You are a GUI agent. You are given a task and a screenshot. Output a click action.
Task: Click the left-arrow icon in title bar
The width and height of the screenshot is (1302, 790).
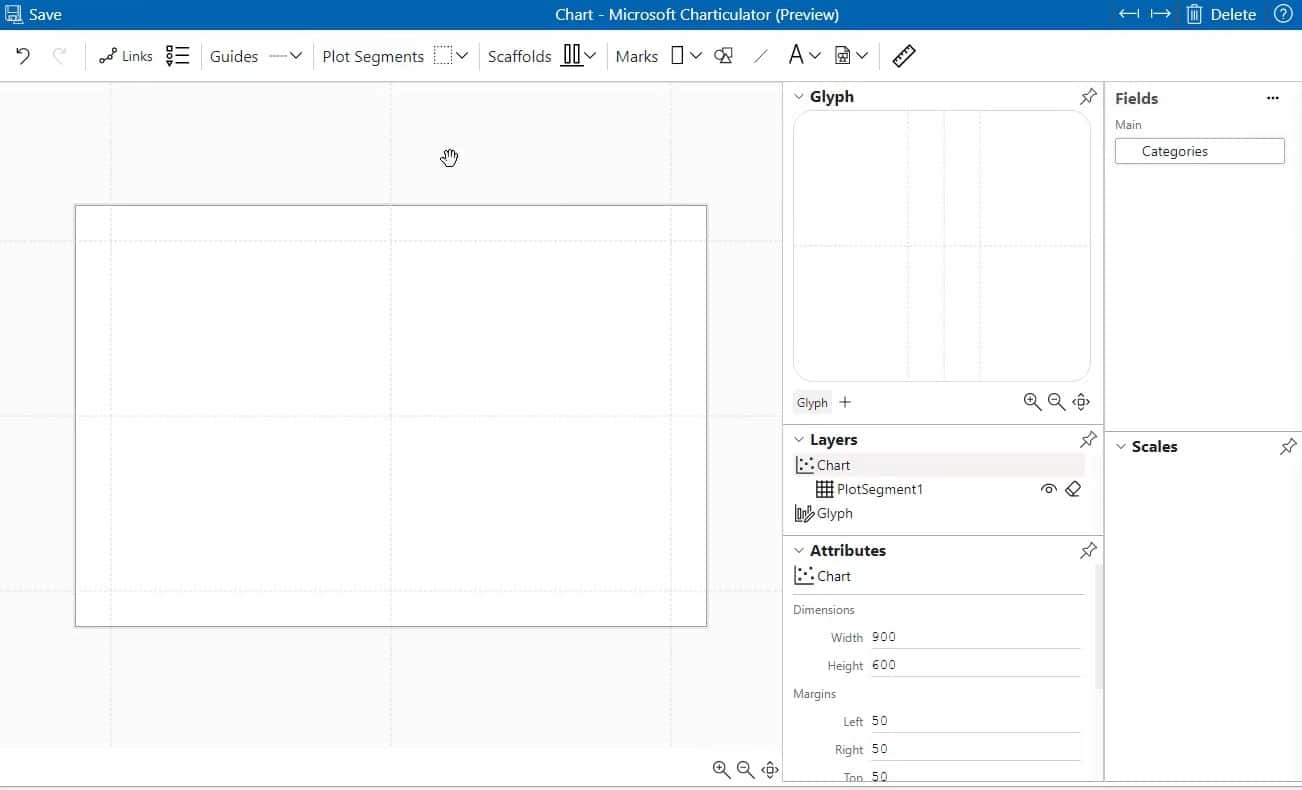[x=1129, y=14]
